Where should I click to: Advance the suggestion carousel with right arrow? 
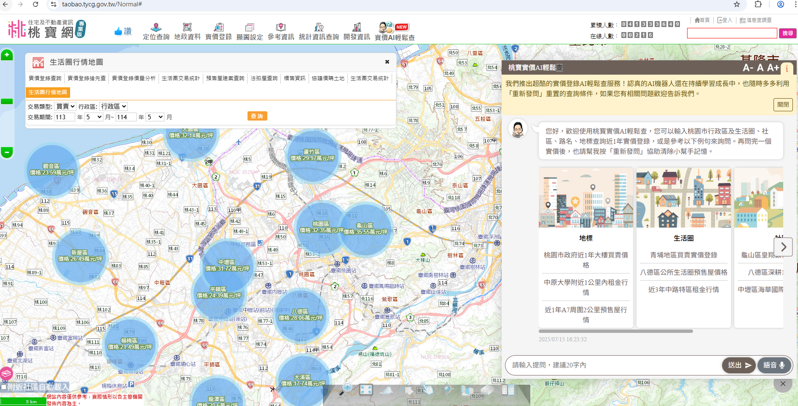click(x=783, y=246)
